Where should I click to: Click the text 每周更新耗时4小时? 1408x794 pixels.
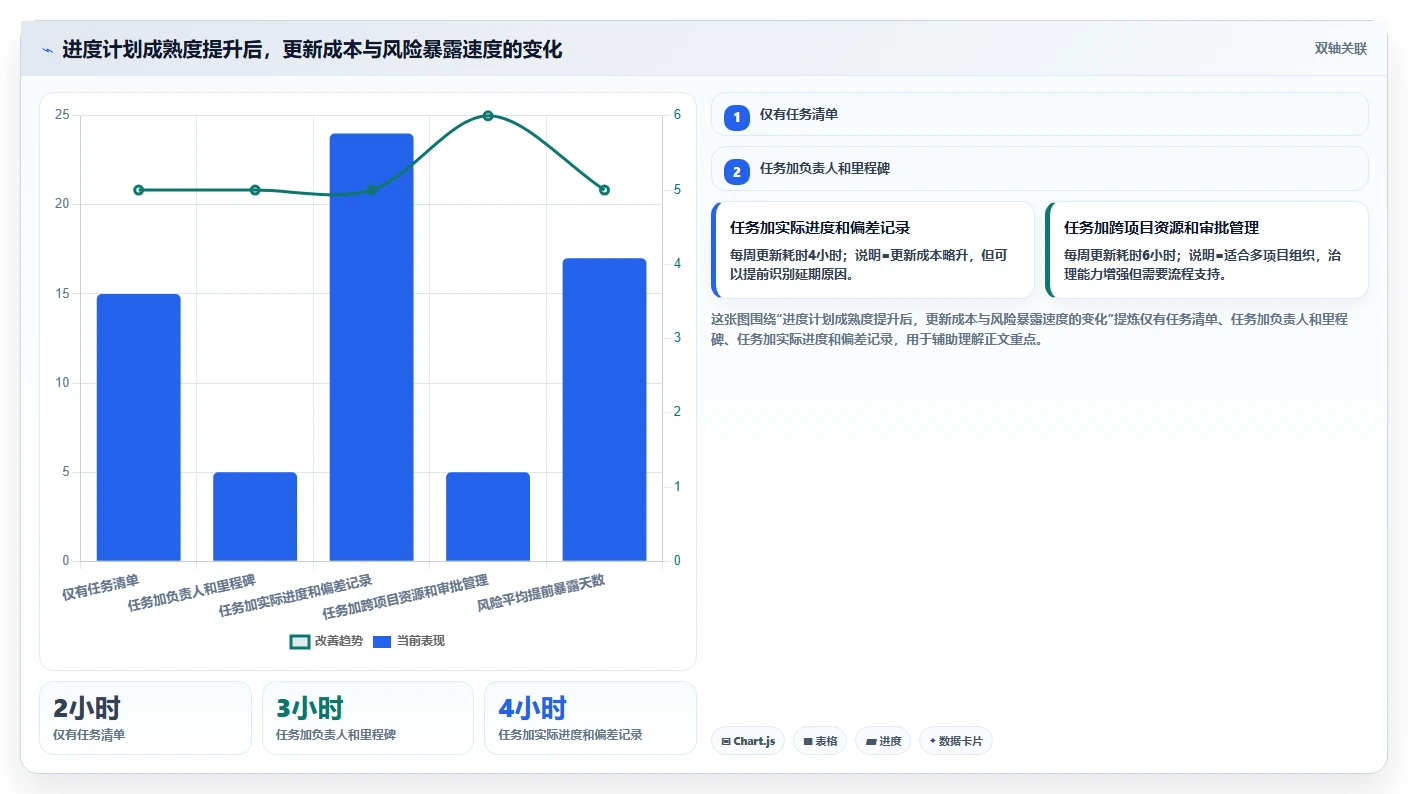tap(789, 255)
